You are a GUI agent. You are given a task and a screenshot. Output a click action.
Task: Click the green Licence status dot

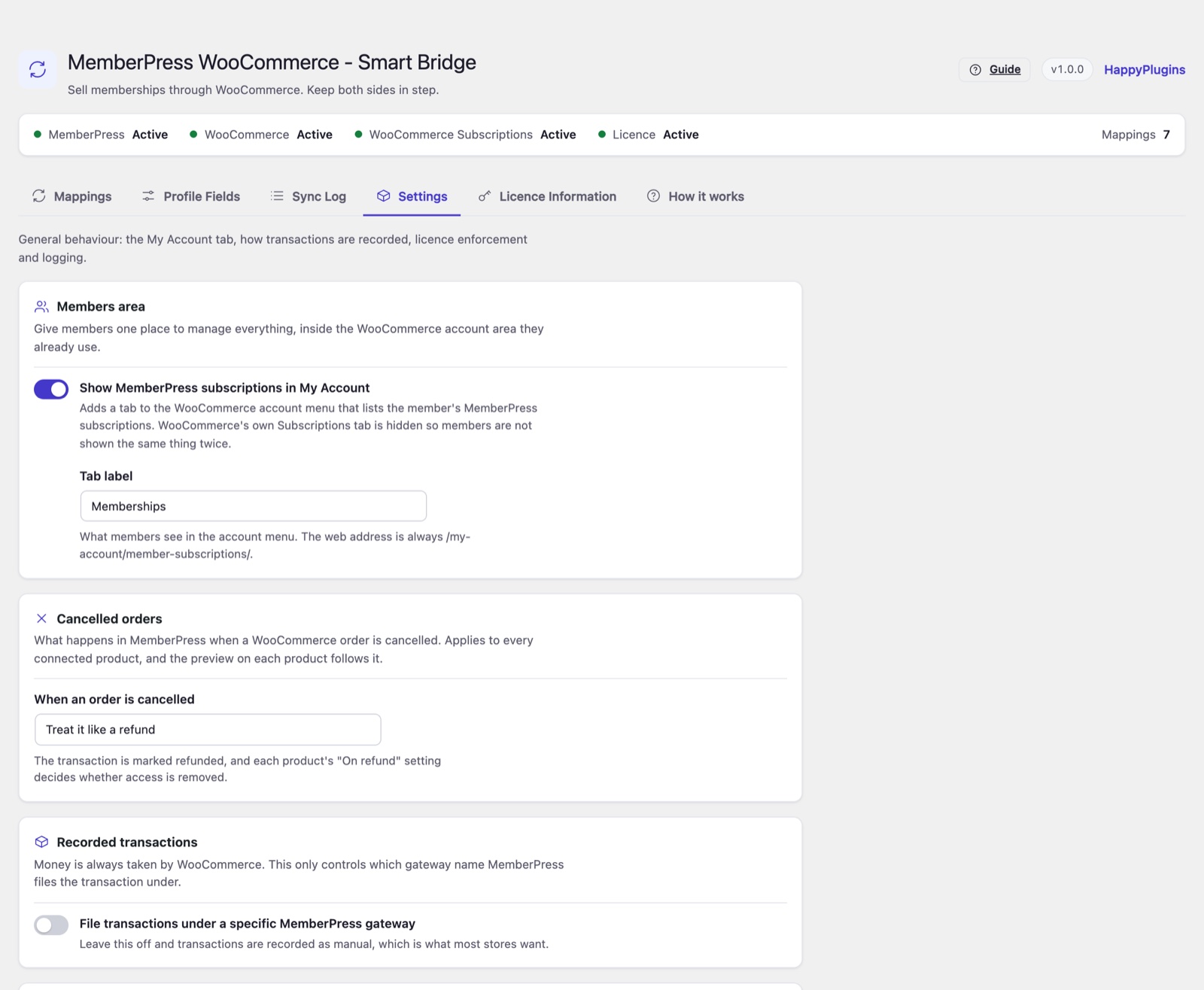pyautogui.click(x=602, y=135)
